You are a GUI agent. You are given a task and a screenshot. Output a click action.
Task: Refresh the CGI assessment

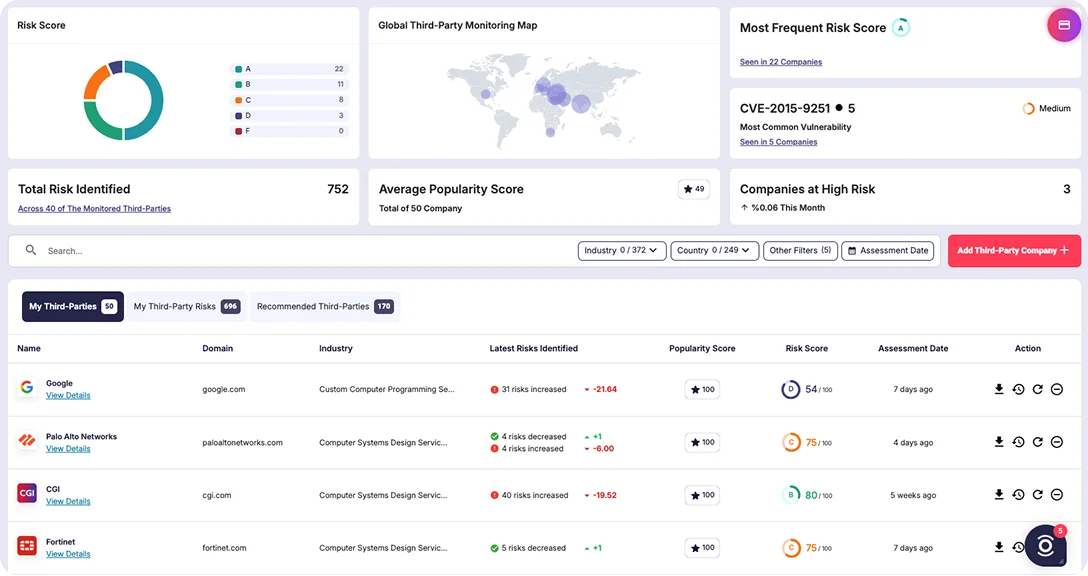[1037, 495]
